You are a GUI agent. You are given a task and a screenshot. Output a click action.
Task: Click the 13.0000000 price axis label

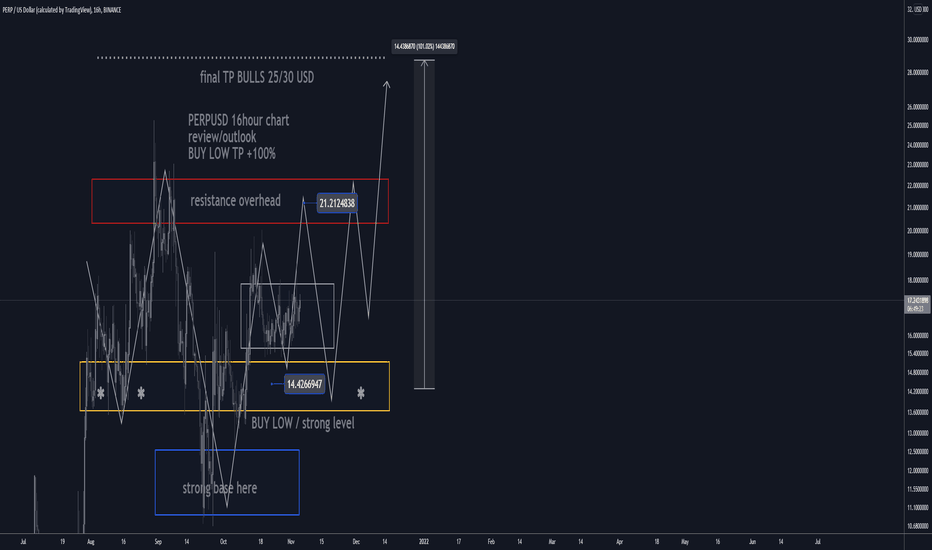[918, 433]
